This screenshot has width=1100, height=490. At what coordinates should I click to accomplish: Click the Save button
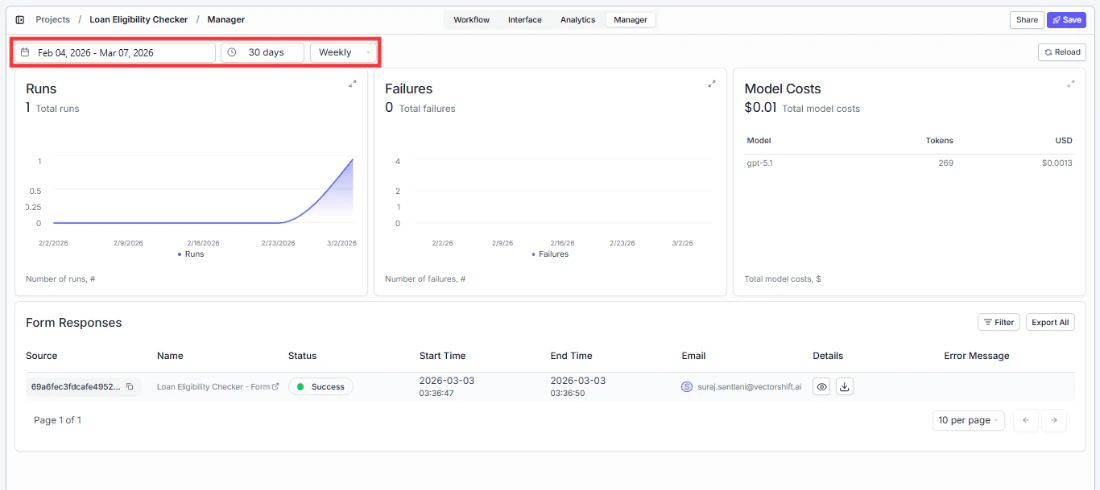(1066, 20)
